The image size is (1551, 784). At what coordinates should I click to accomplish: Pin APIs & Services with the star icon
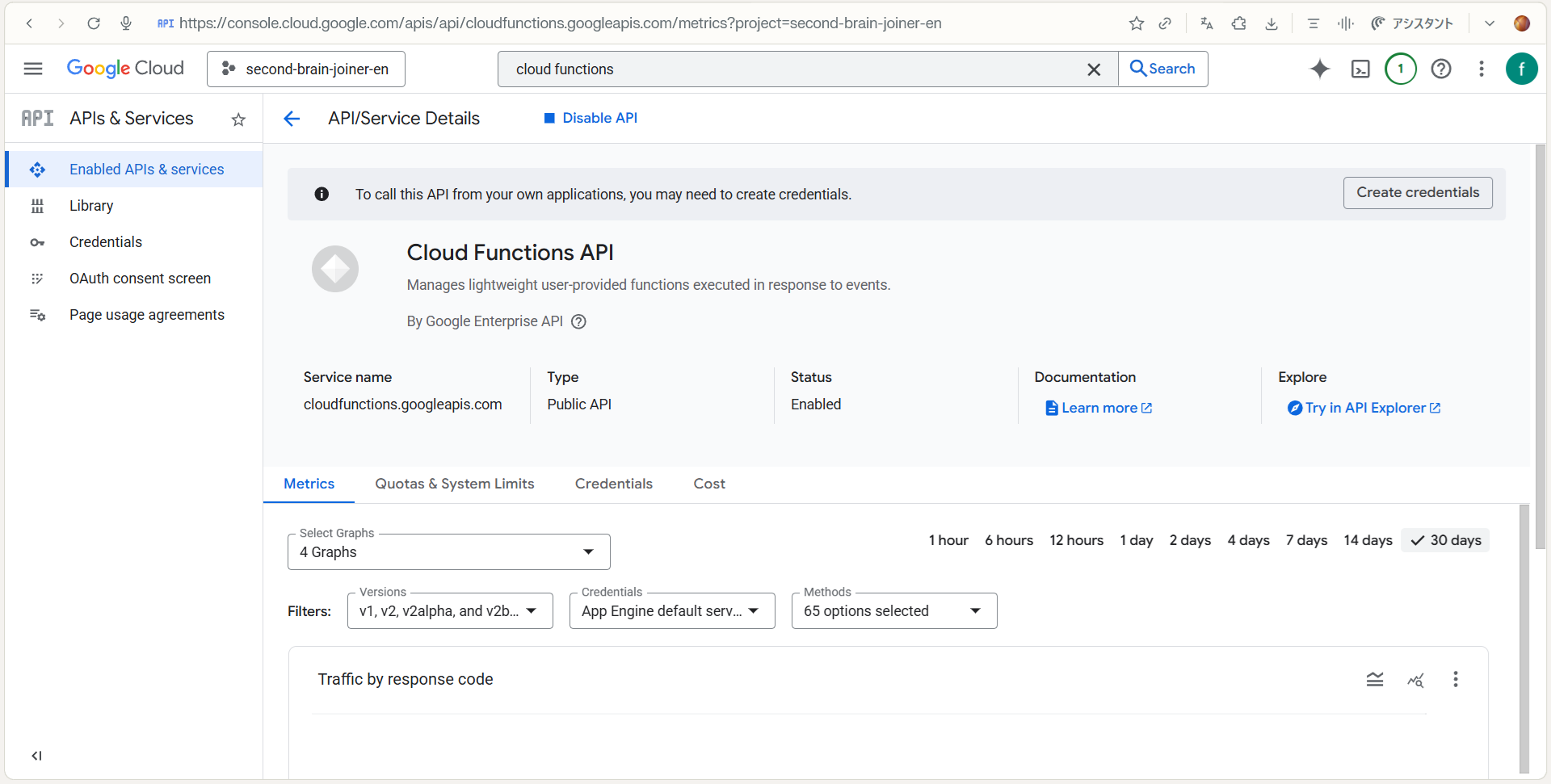point(238,119)
